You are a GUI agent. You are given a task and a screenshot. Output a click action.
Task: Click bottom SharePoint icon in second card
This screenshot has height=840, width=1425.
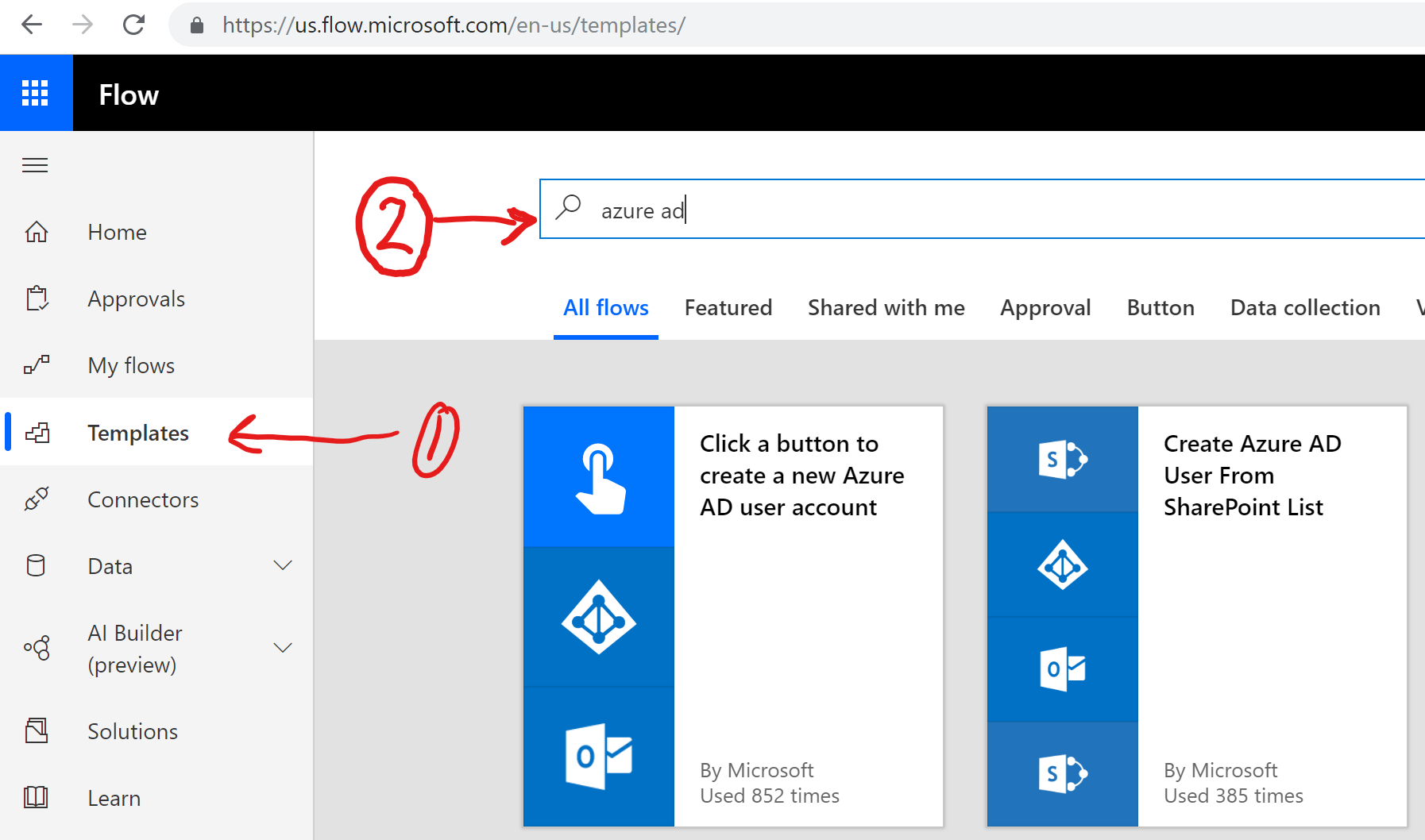point(1063,774)
